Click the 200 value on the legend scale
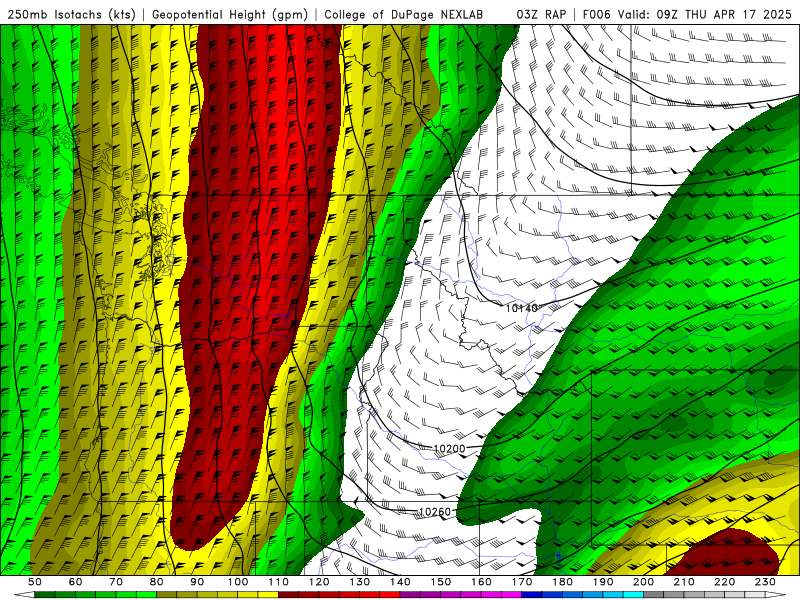 (643, 582)
